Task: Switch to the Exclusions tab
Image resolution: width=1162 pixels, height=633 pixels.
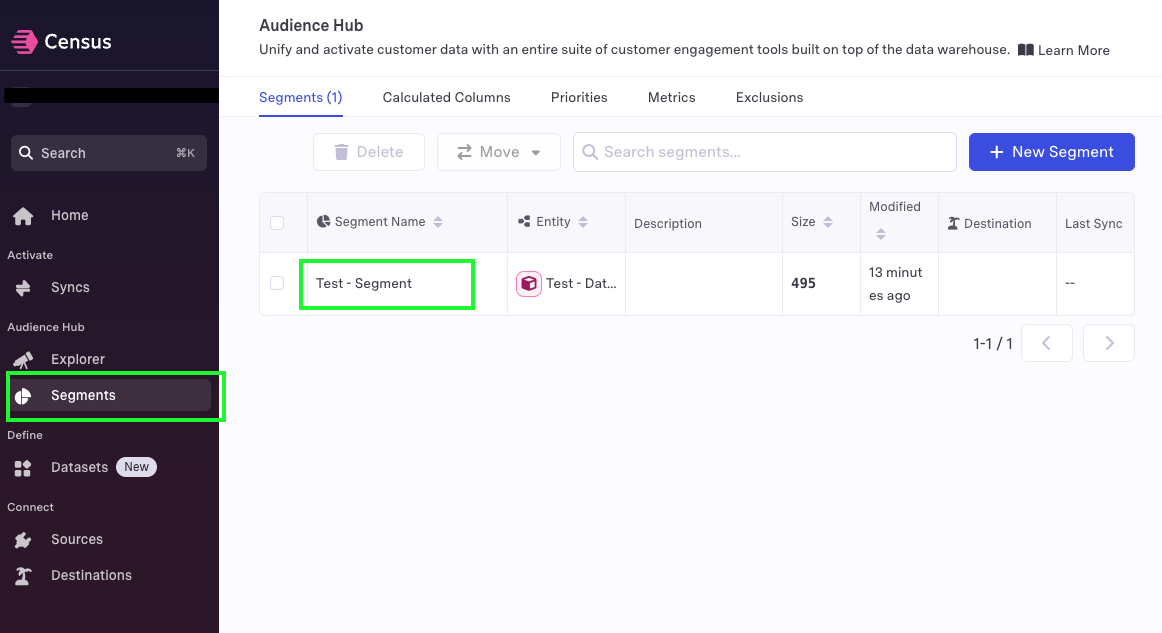Action: click(x=769, y=97)
